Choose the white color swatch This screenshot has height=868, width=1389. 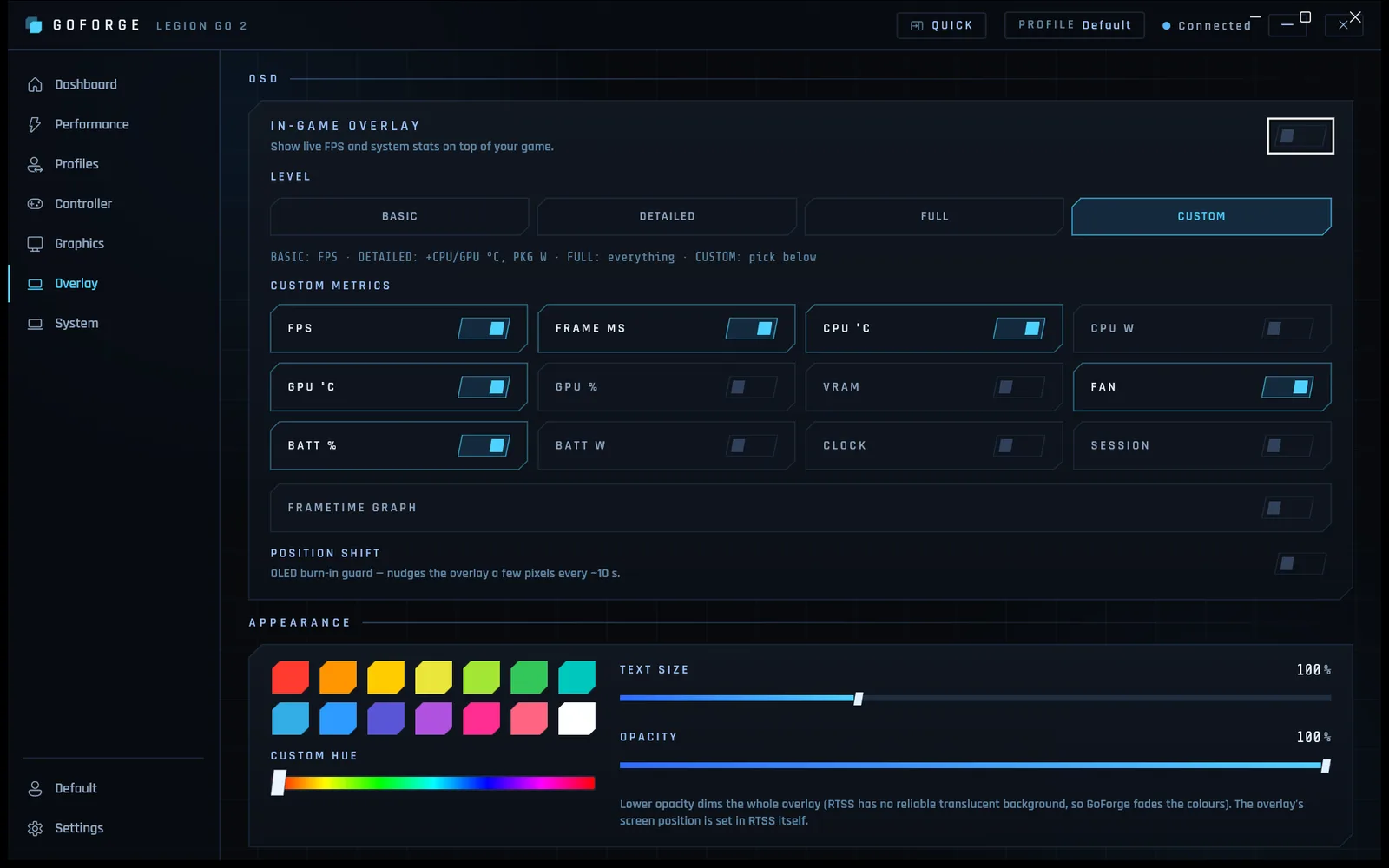(576, 719)
